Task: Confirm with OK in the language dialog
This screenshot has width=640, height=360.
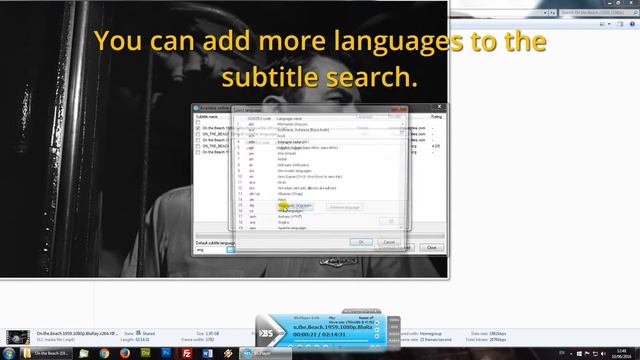Action: [361, 242]
